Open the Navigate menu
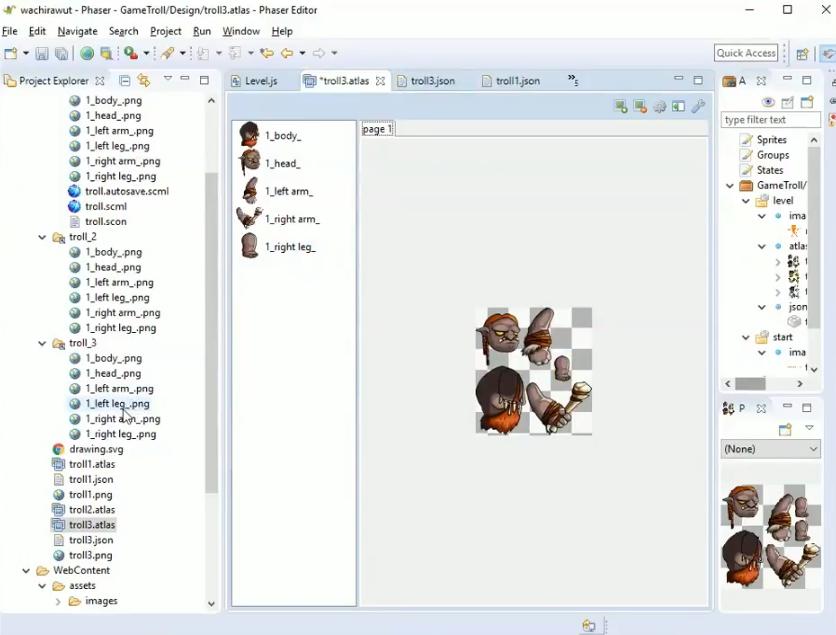 77,31
